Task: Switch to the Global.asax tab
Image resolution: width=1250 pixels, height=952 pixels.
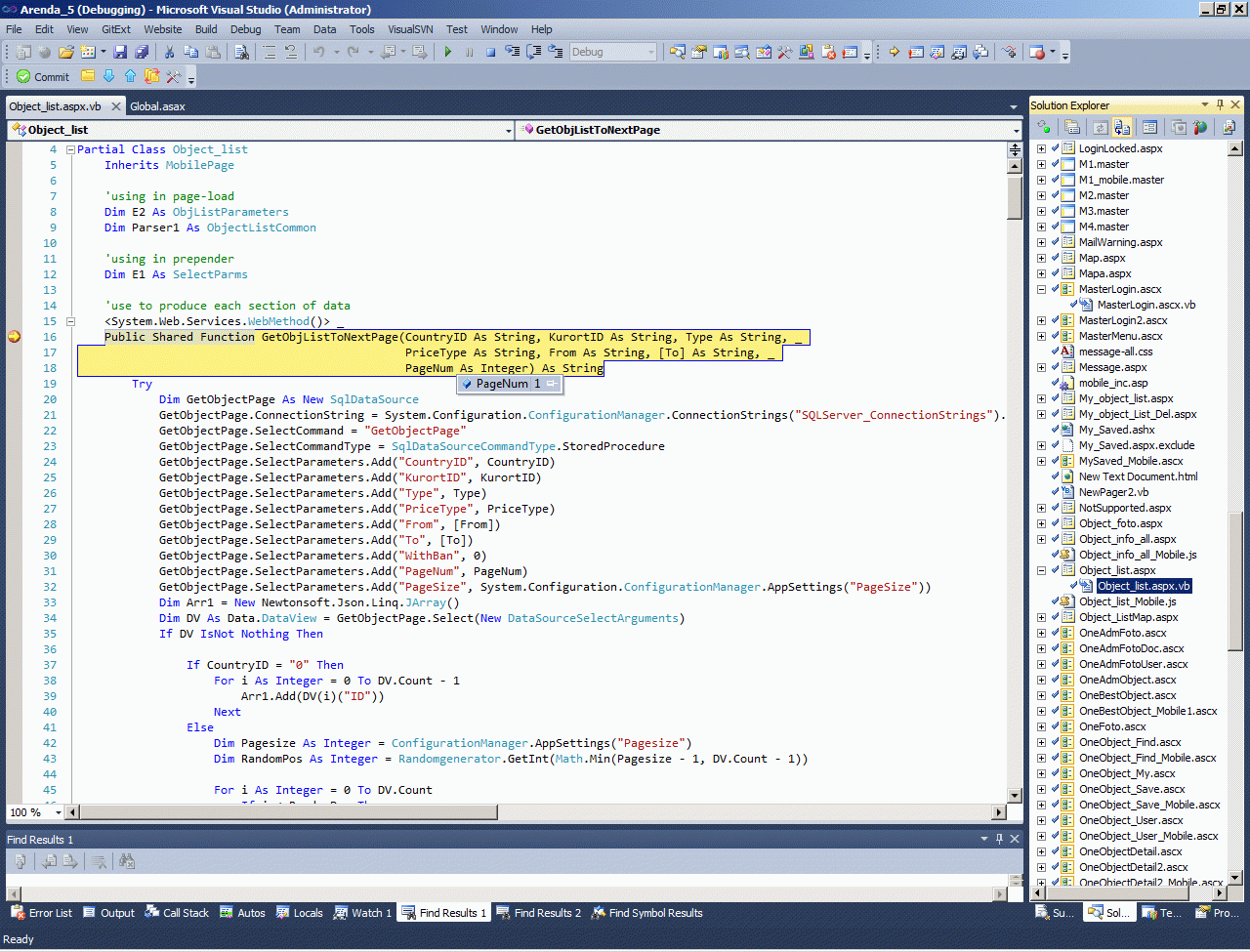Action: [157, 106]
